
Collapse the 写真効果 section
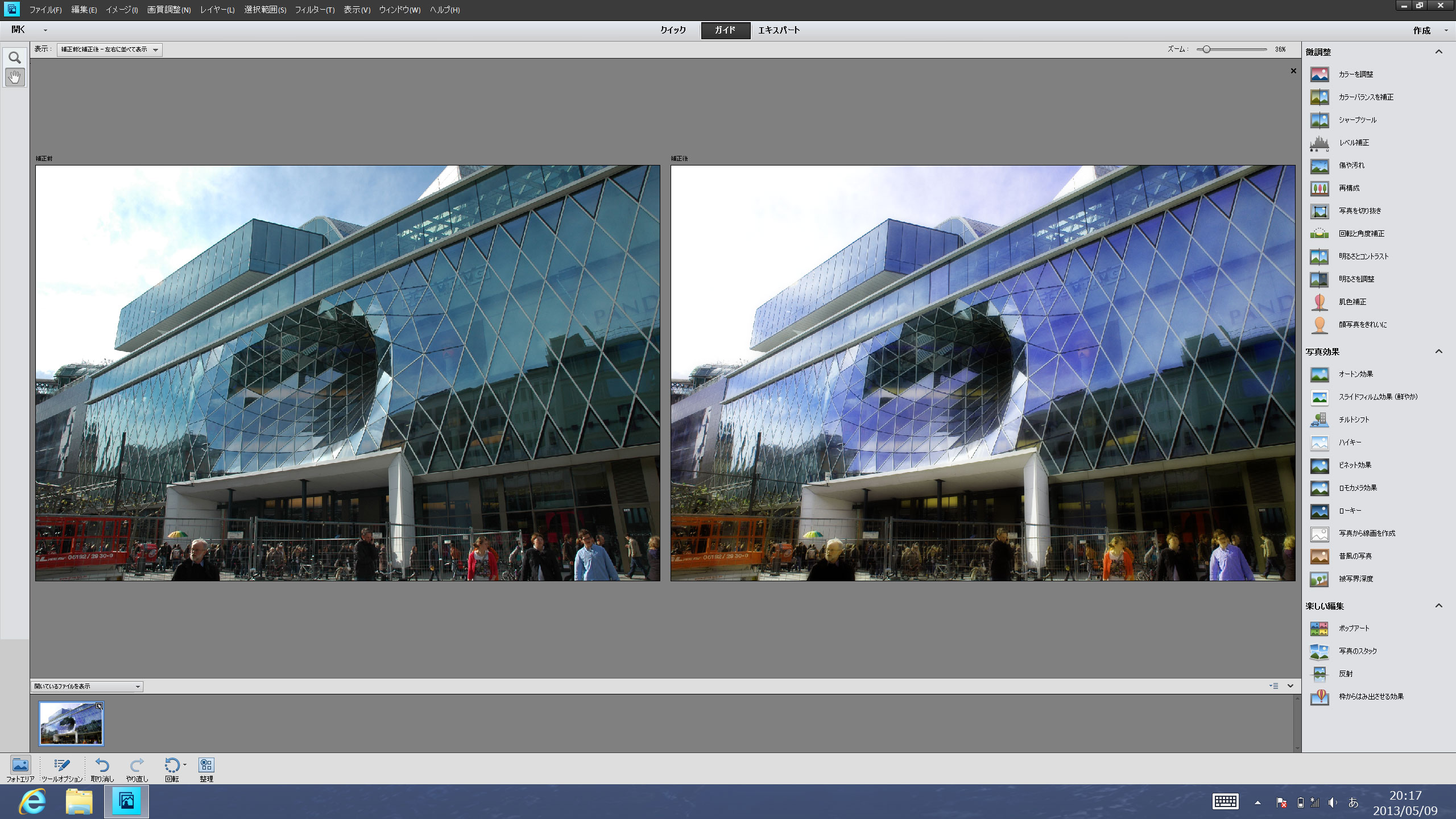tap(1439, 351)
